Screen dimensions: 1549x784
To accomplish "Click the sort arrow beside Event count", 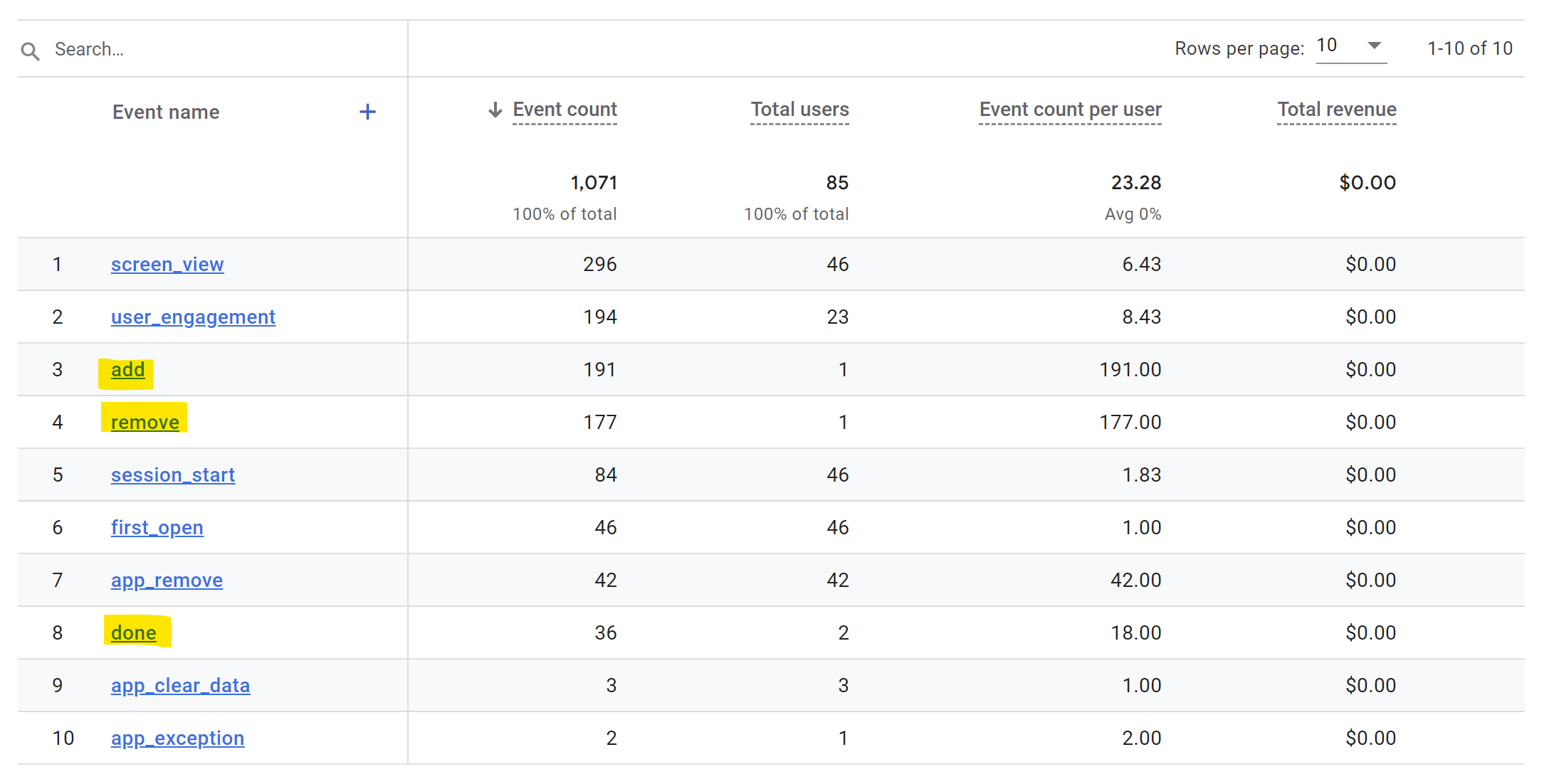I will coord(495,110).
